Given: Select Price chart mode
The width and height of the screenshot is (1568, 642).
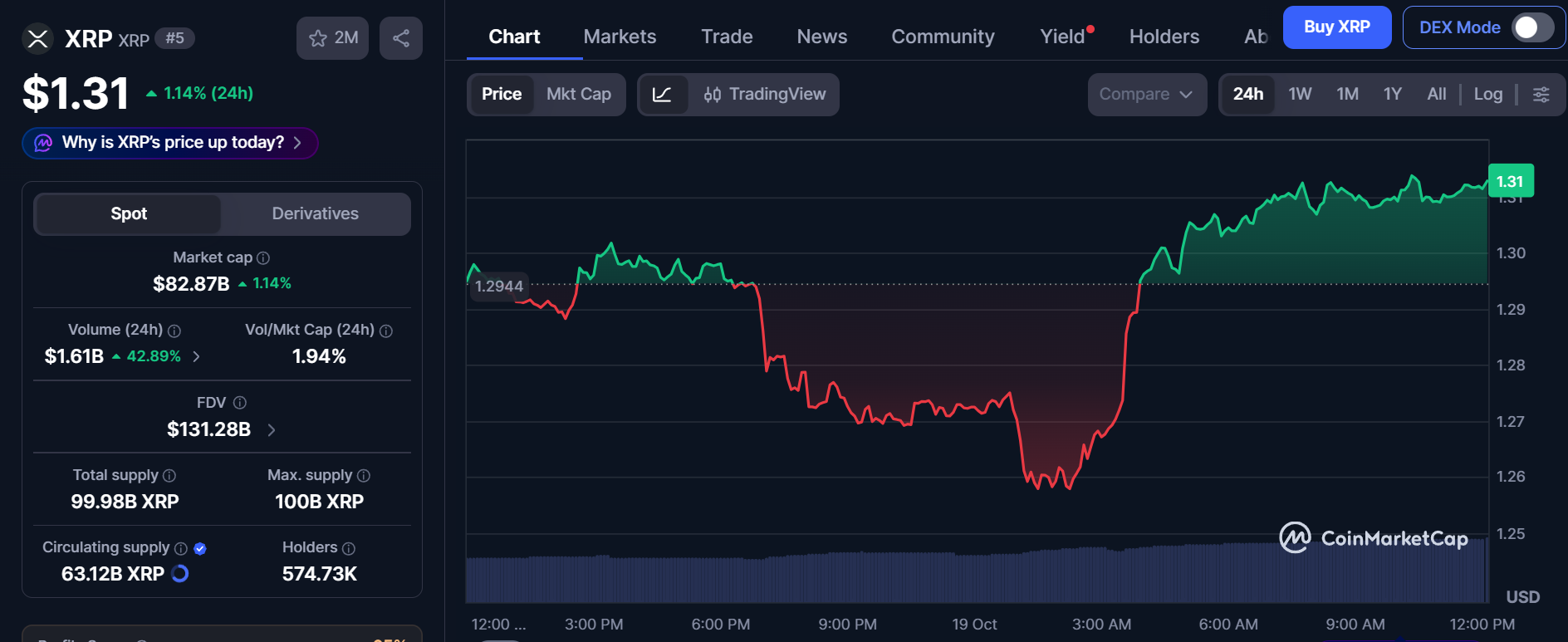Looking at the screenshot, I should [x=502, y=95].
